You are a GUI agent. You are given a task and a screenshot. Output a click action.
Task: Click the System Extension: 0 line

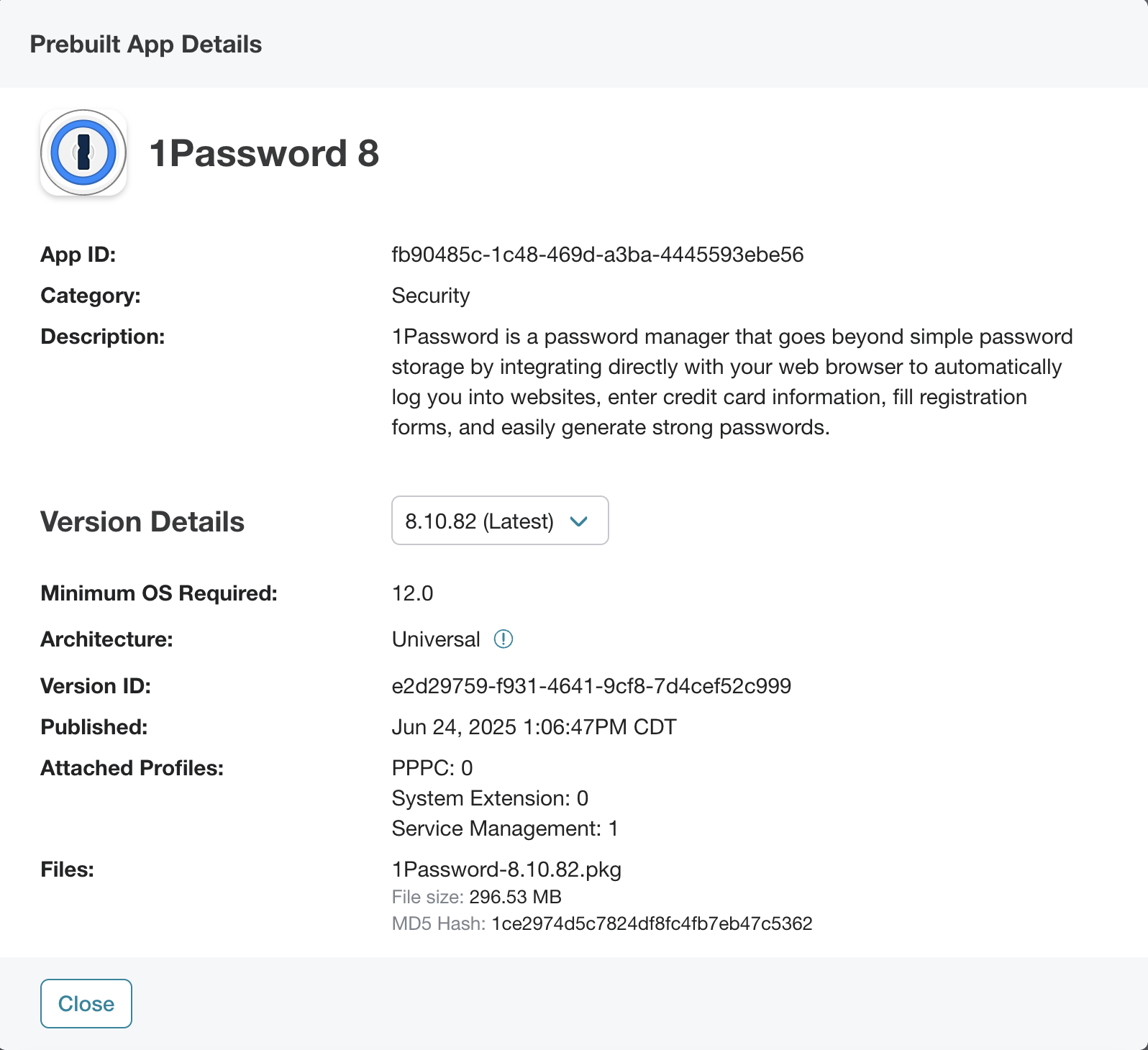[x=490, y=798]
